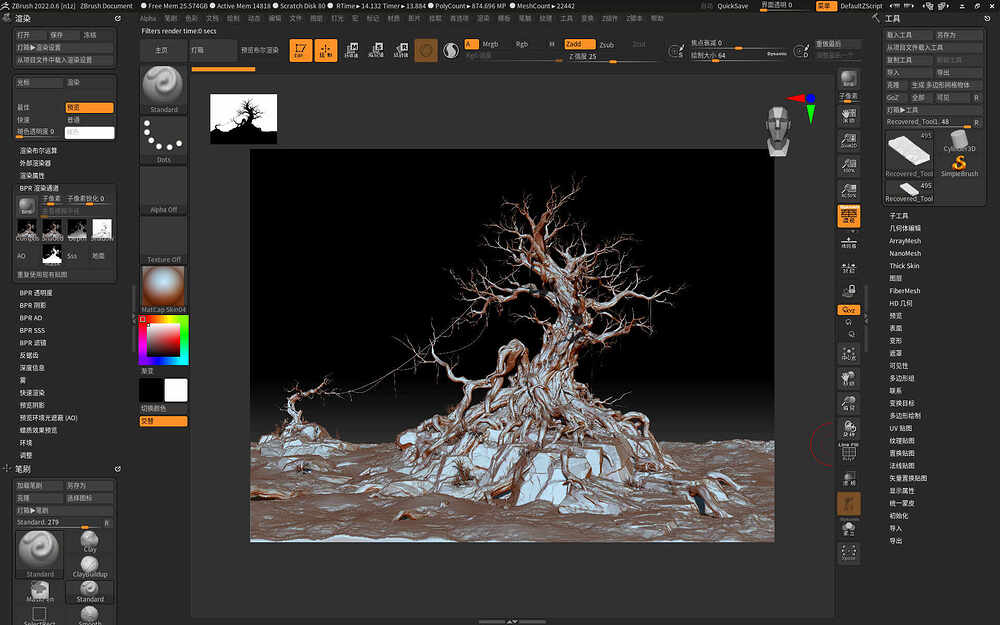Click the QuickSave button
The height and width of the screenshot is (625, 1000).
click(732, 5)
